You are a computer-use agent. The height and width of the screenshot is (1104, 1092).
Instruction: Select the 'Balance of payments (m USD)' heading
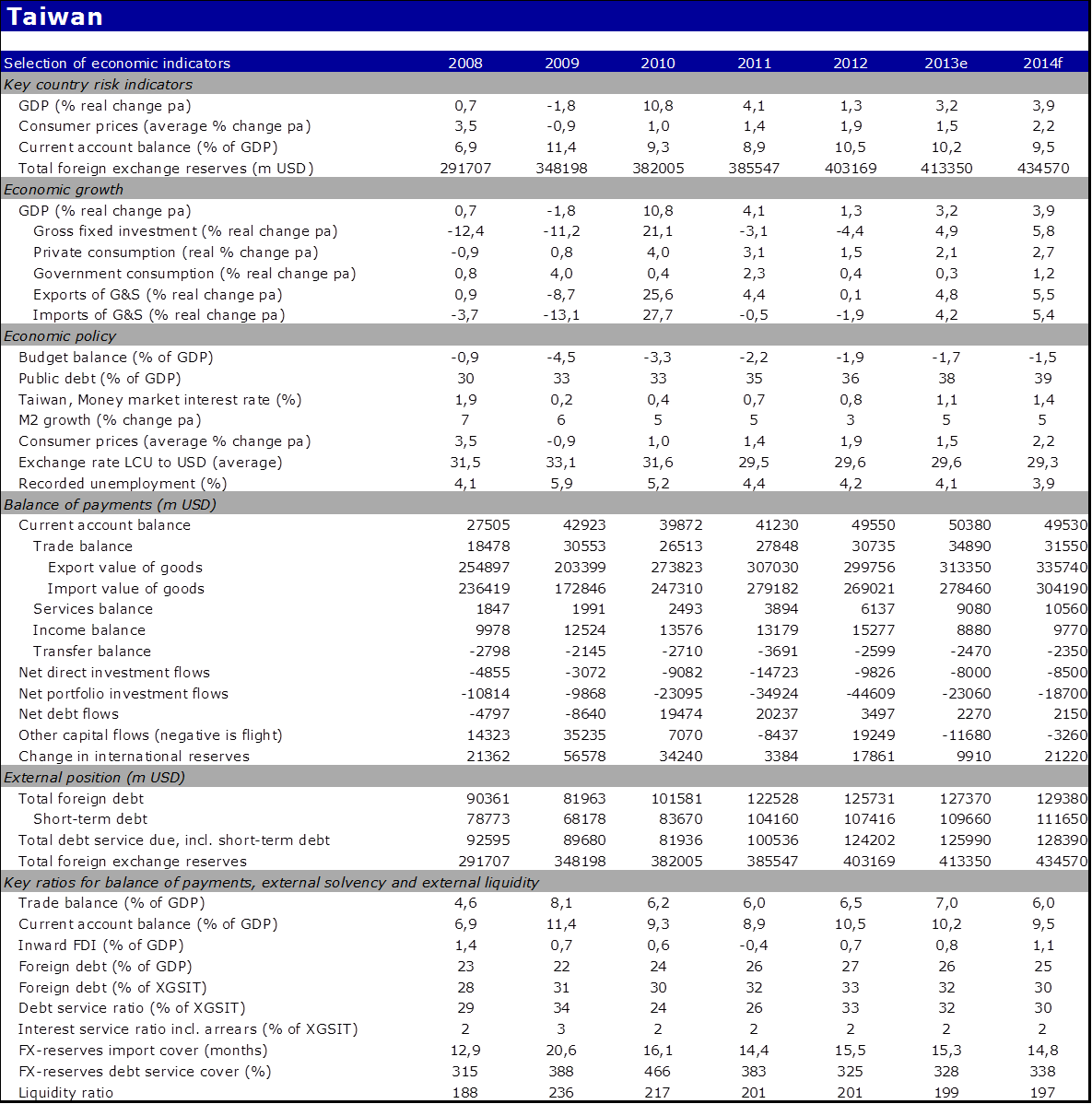pos(110,504)
